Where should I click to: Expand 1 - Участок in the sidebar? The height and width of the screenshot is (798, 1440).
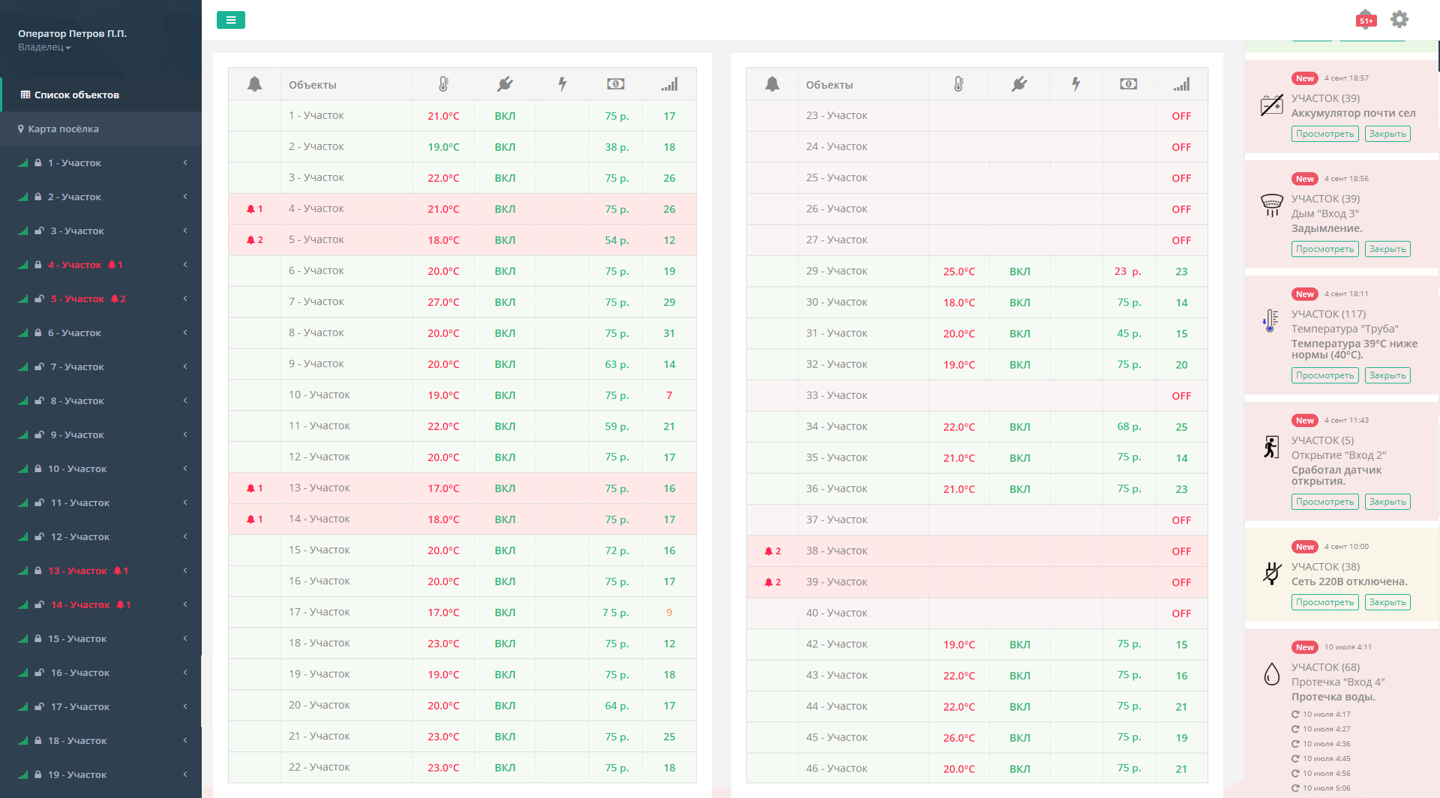coord(185,163)
